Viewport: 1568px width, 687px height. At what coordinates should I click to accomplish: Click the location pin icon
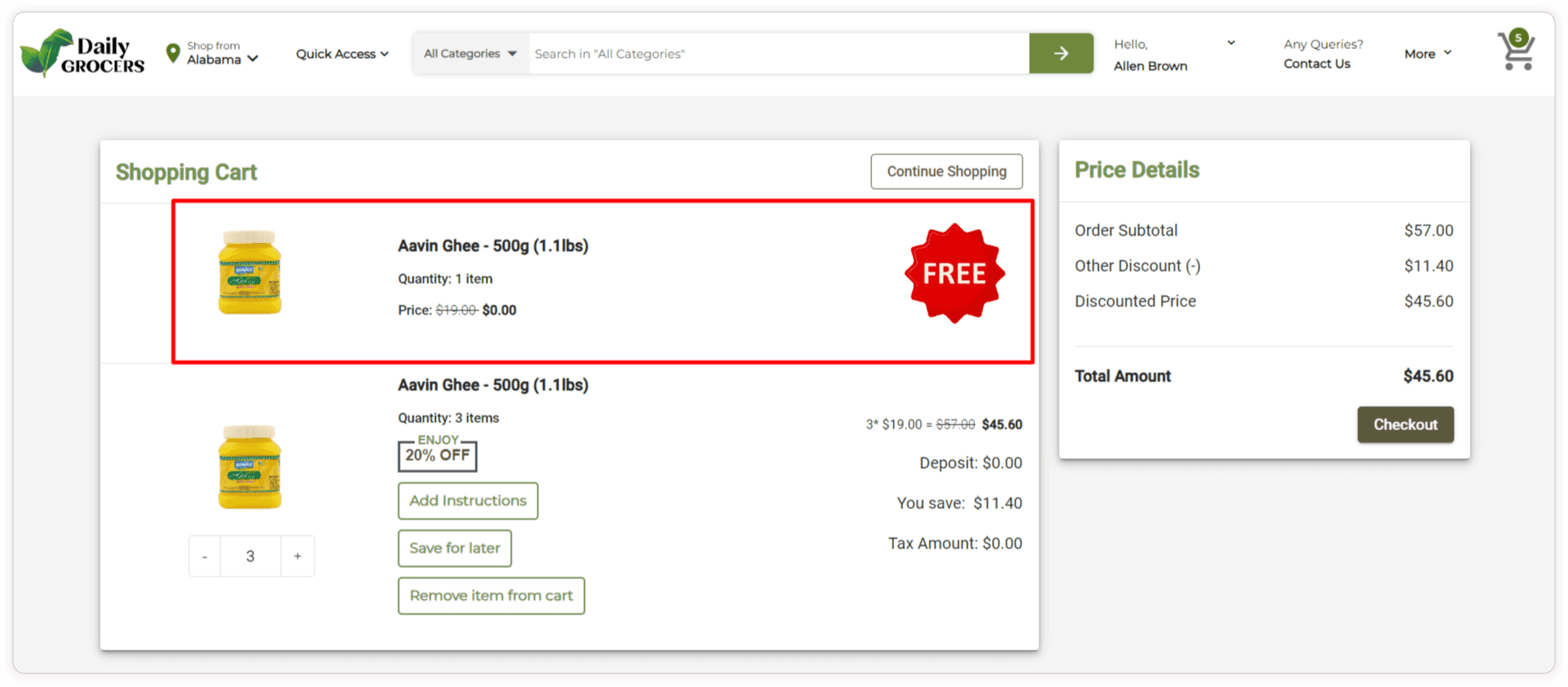pos(172,53)
